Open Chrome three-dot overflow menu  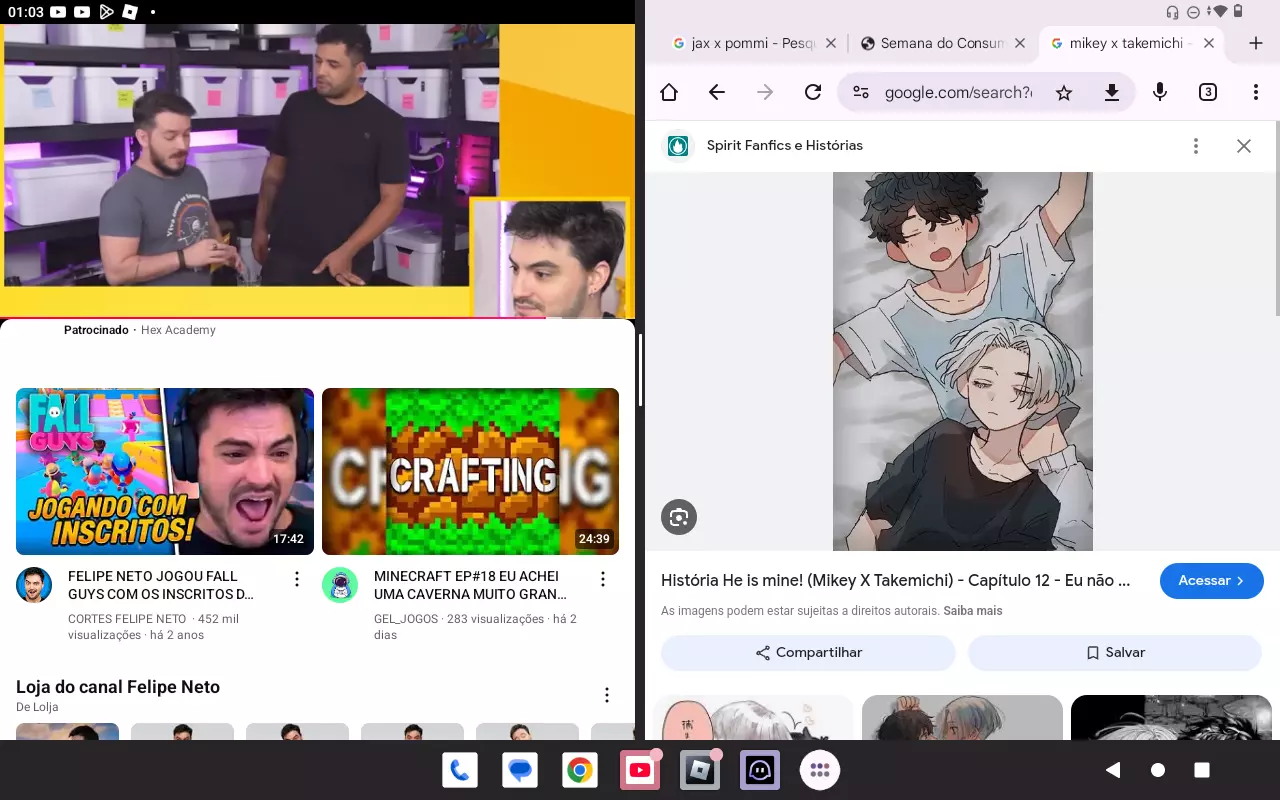tap(1256, 93)
